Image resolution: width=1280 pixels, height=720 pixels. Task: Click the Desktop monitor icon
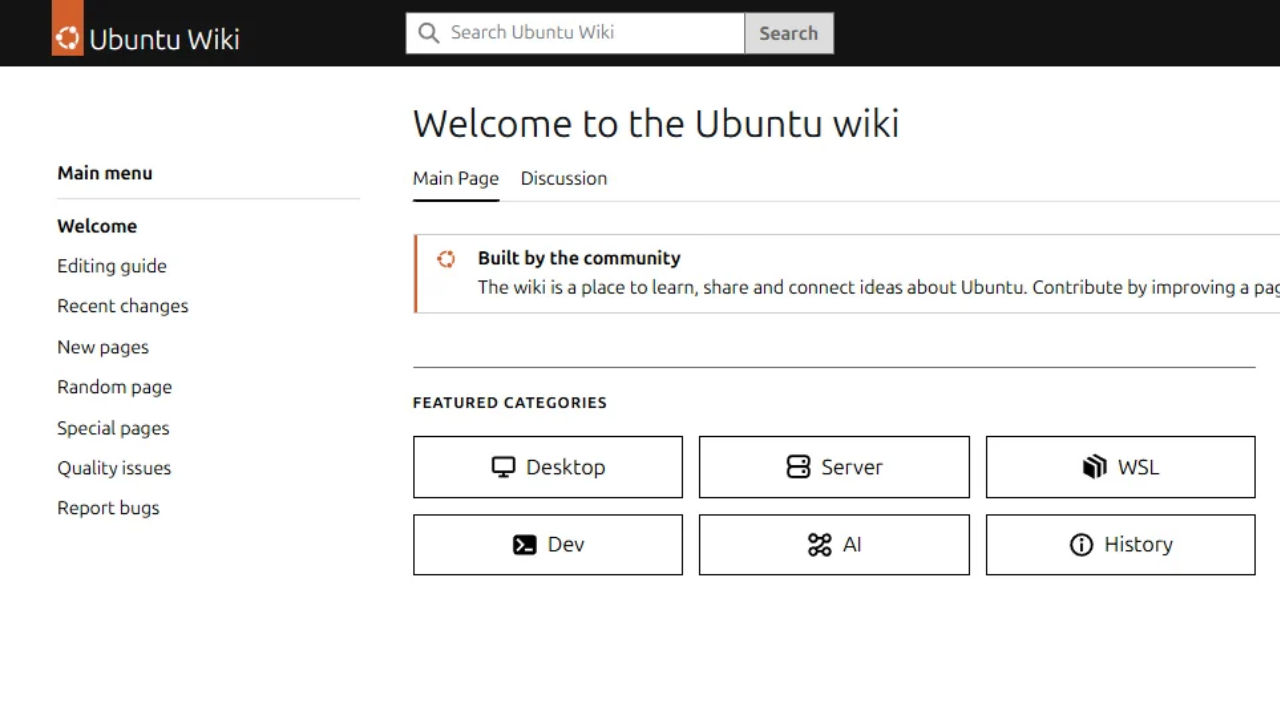503,467
